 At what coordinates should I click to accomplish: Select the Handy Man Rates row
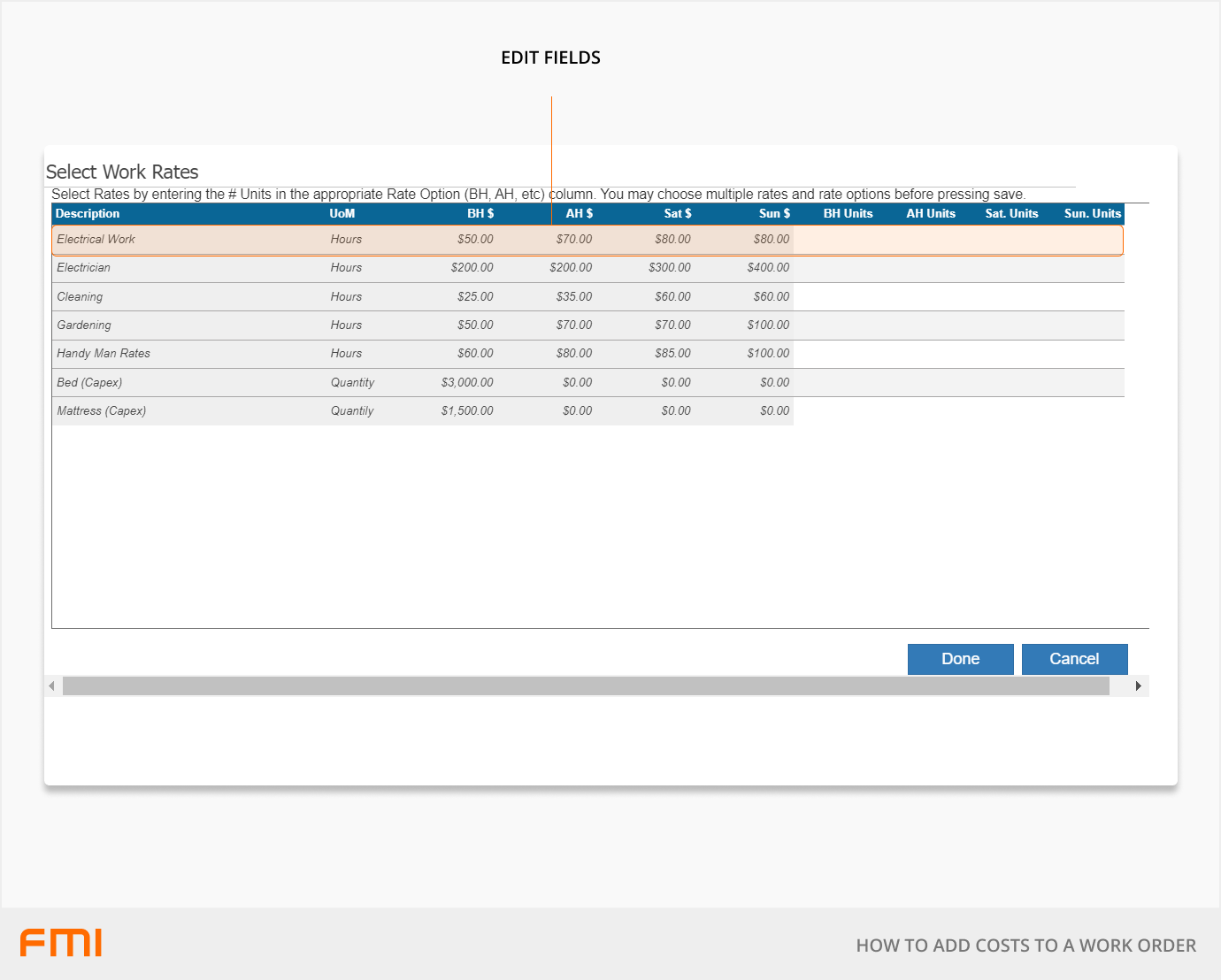pyautogui.click(x=104, y=354)
